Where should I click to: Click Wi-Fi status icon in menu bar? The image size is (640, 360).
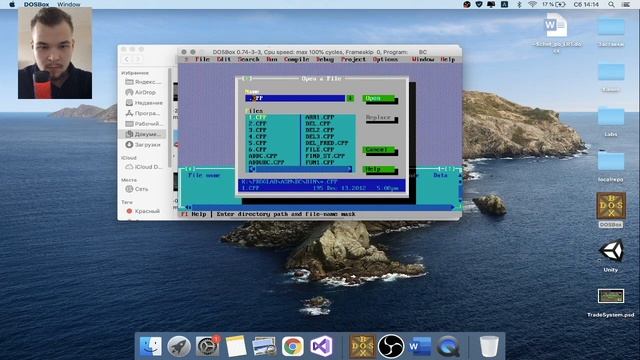point(532,4)
